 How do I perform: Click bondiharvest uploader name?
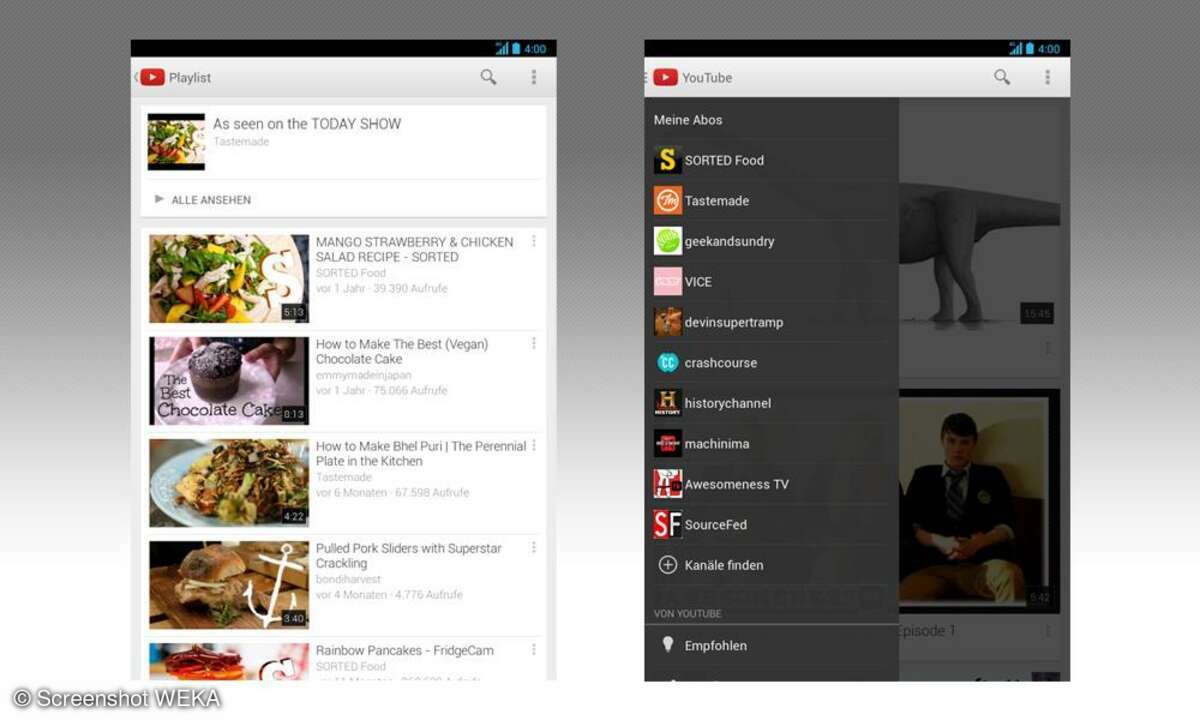(x=349, y=579)
